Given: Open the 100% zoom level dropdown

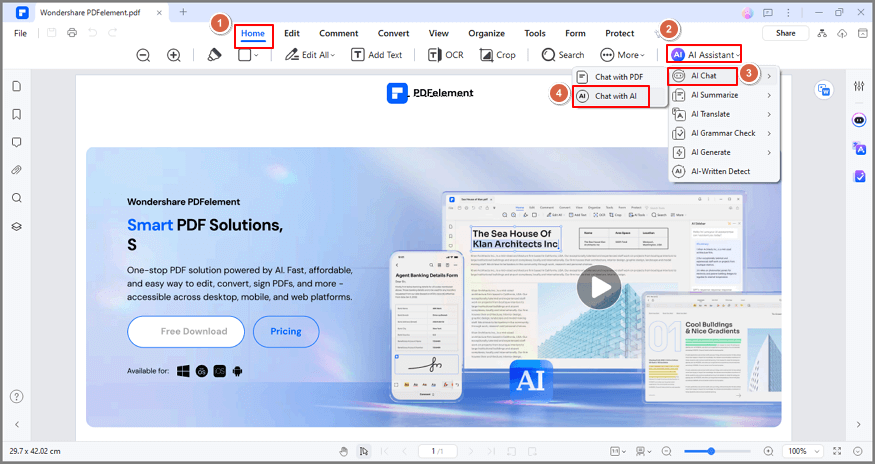Looking at the screenshot, I should (x=803, y=451).
